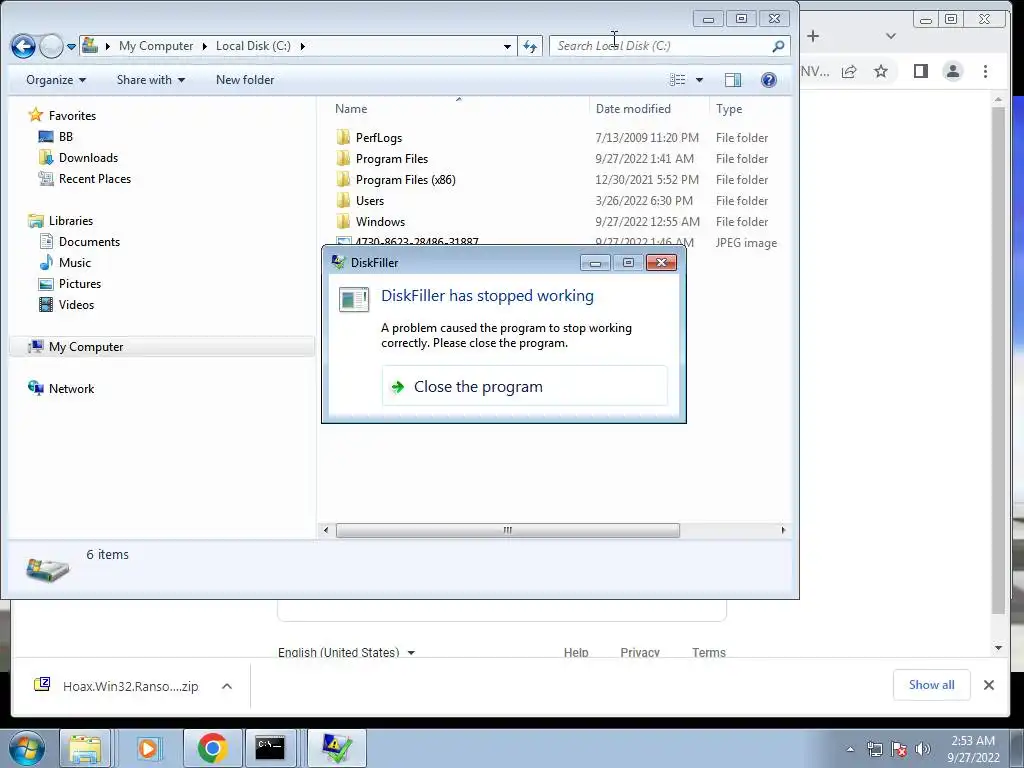Viewport: 1024px width, 768px height.
Task: Click the magnifier search icon
Action: pos(778,46)
